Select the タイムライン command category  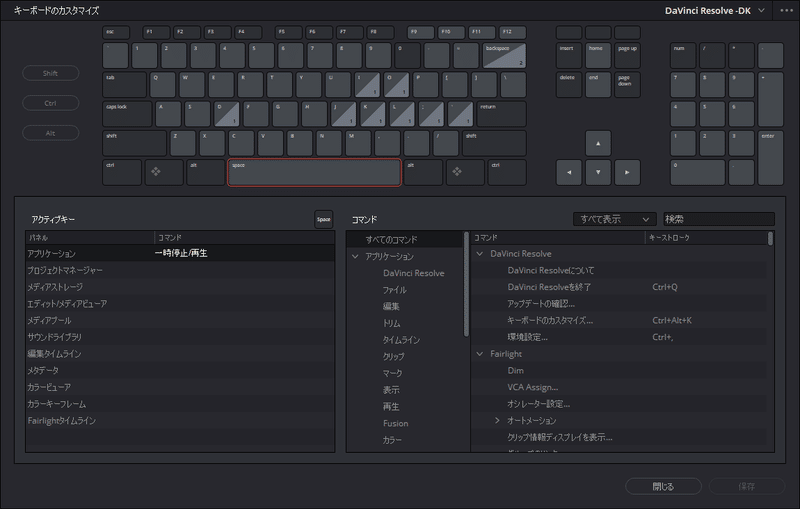[x=402, y=340]
